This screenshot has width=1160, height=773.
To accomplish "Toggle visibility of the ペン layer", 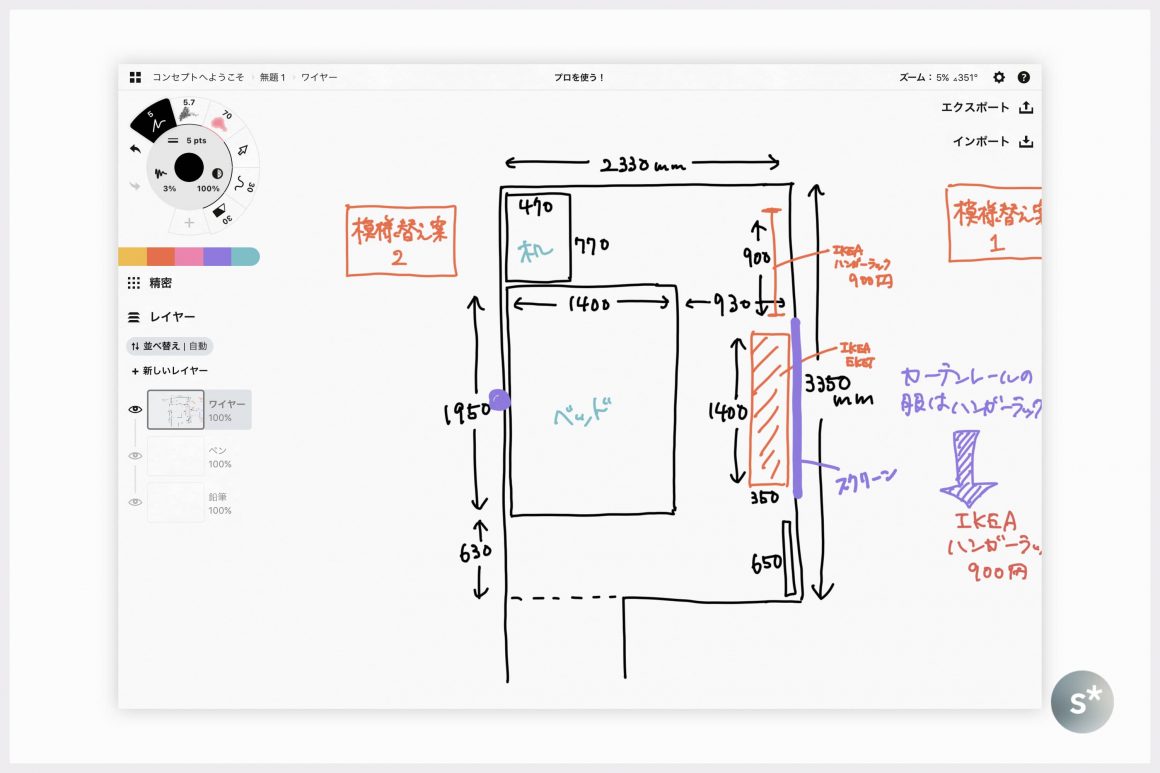I will 135,456.
